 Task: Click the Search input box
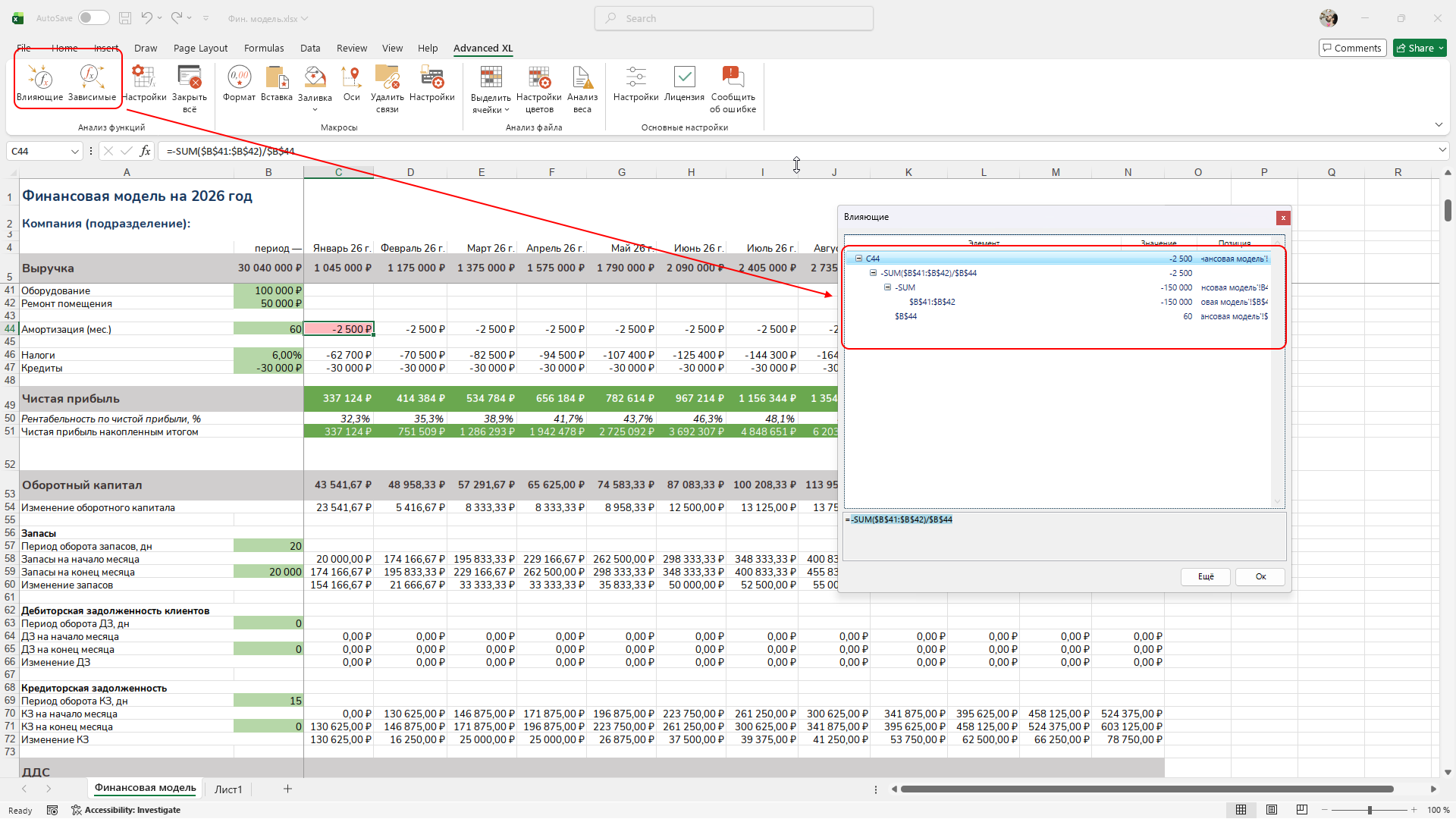click(734, 18)
